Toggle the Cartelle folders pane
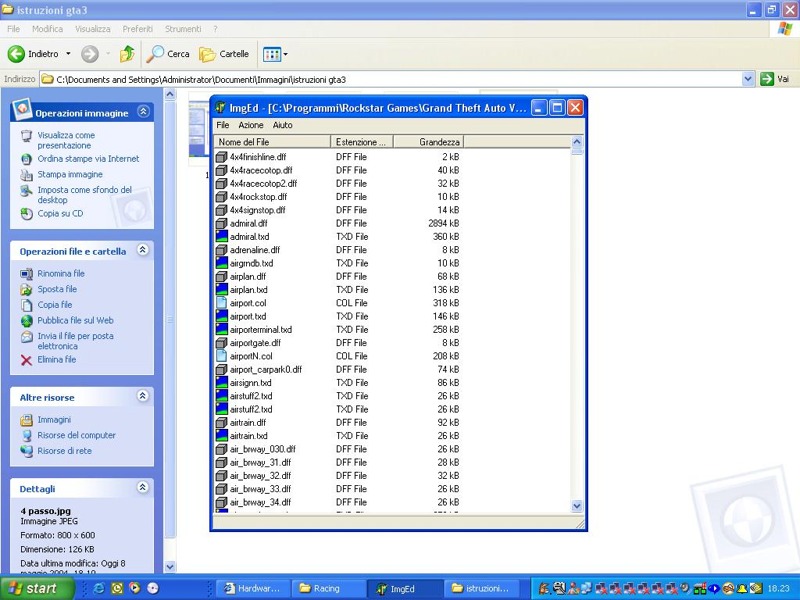Viewport: 800px width, 600px height. click(x=224, y=54)
